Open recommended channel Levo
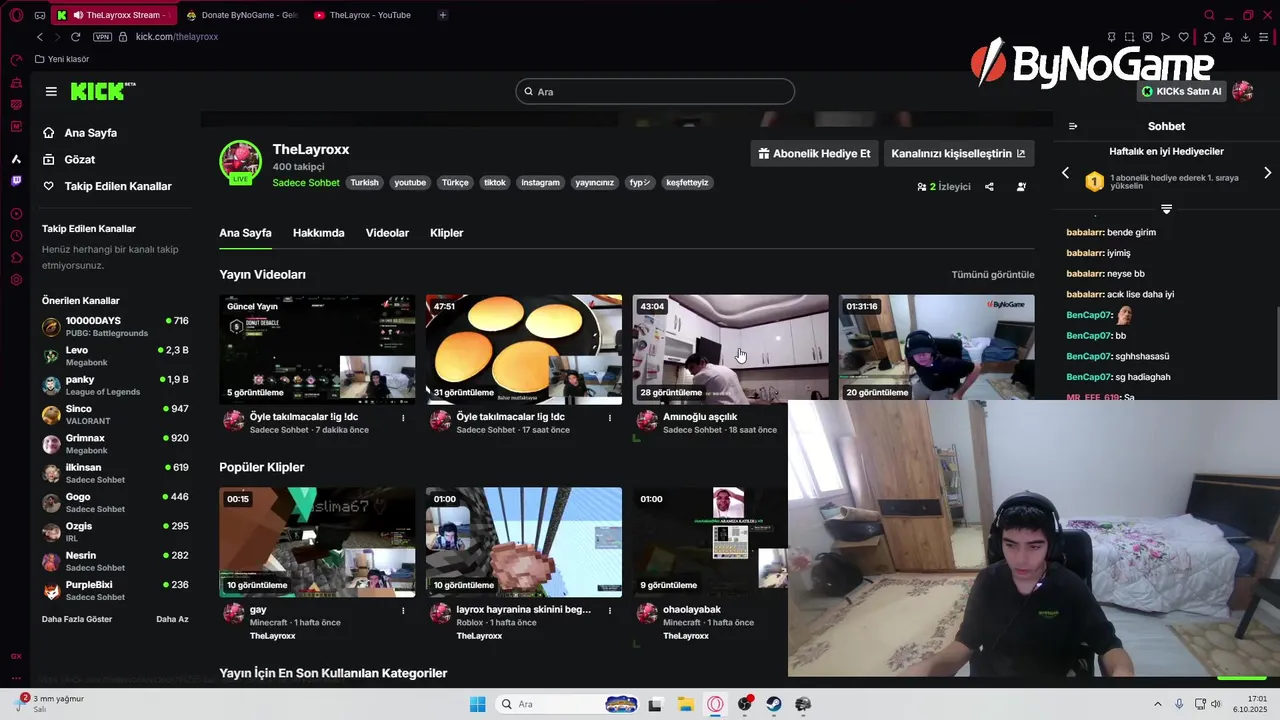The height and width of the screenshot is (720, 1280). point(115,356)
